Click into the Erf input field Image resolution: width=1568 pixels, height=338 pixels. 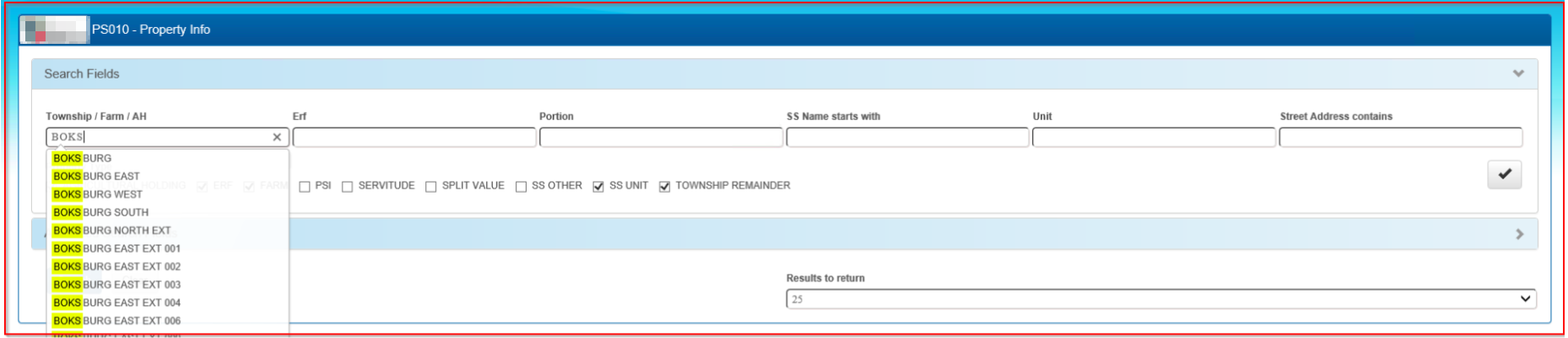click(414, 137)
